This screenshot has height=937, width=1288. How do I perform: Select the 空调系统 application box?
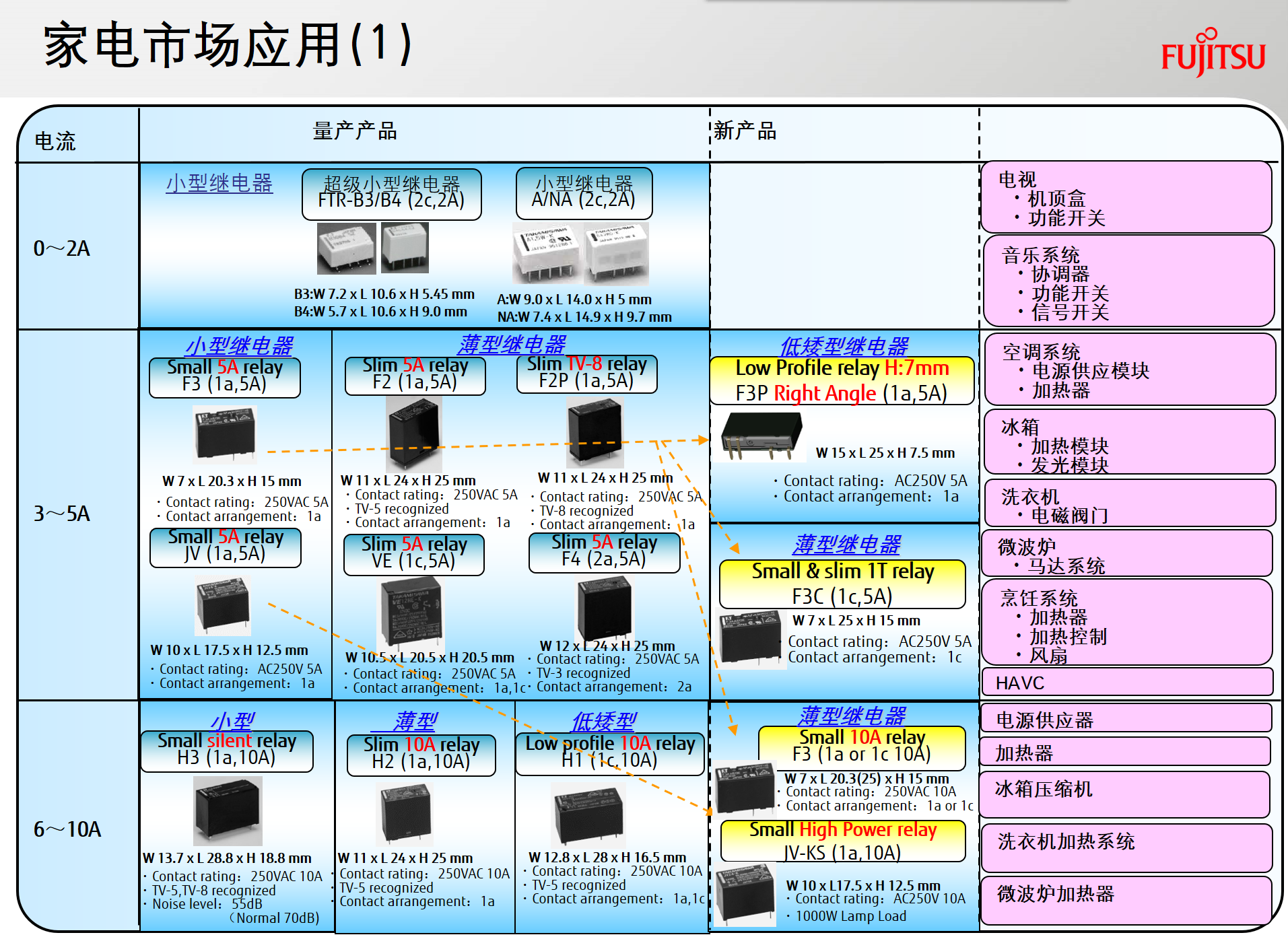[1130, 369]
